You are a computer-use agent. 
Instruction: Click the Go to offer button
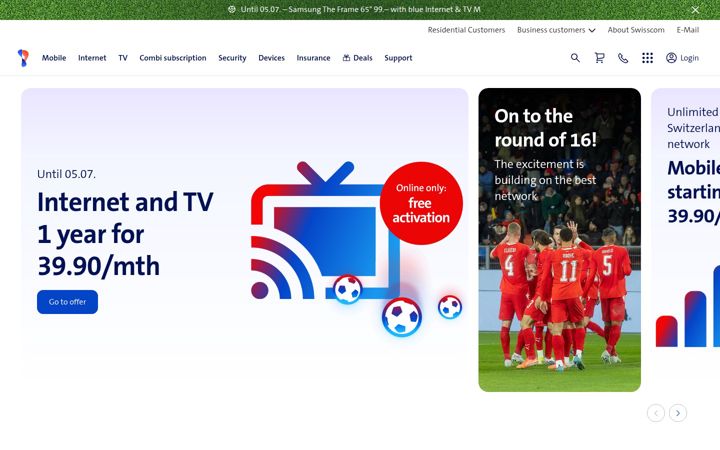[68, 302]
